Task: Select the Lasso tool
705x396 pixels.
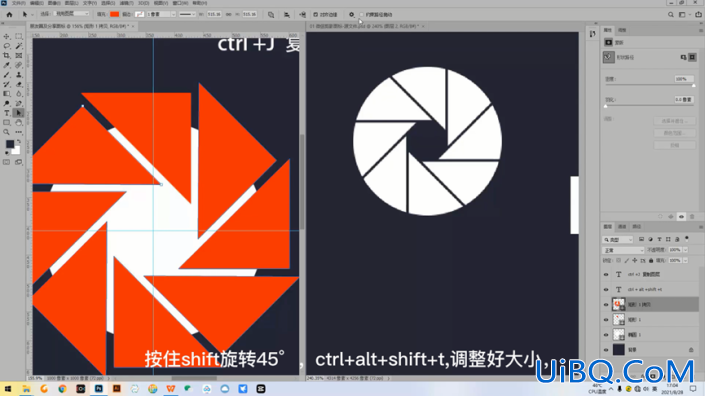Action: [x=6, y=46]
